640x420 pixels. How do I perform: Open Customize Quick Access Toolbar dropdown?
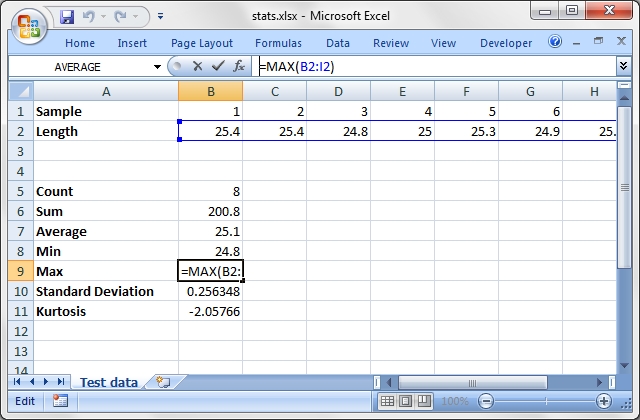click(x=160, y=16)
